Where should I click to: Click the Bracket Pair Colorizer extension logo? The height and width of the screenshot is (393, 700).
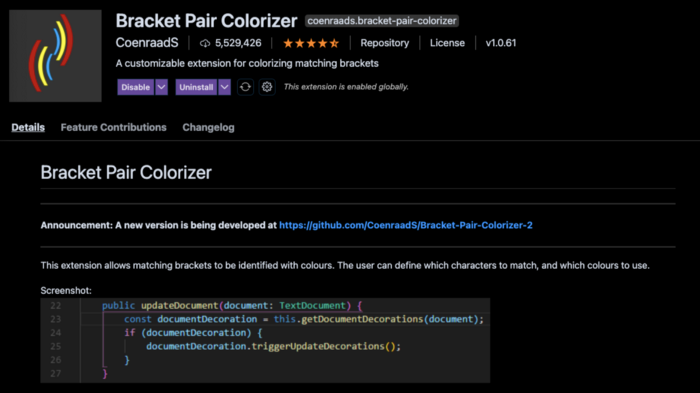coord(55,56)
